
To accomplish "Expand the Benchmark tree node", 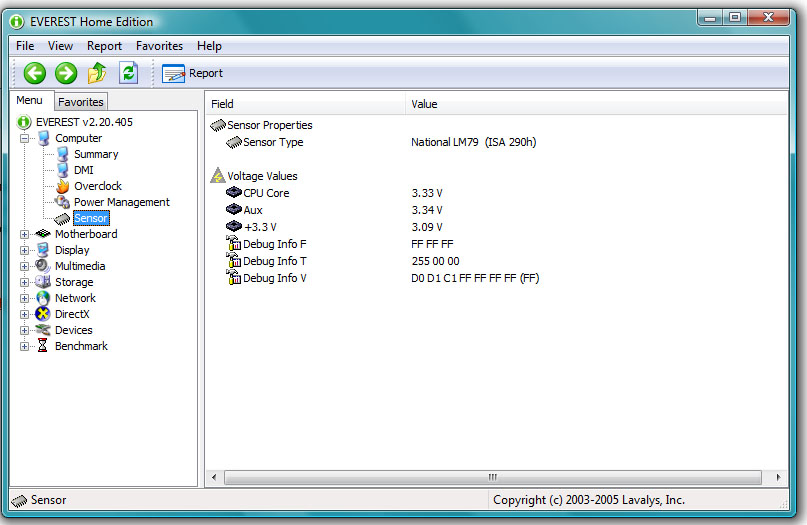I will [x=24, y=346].
